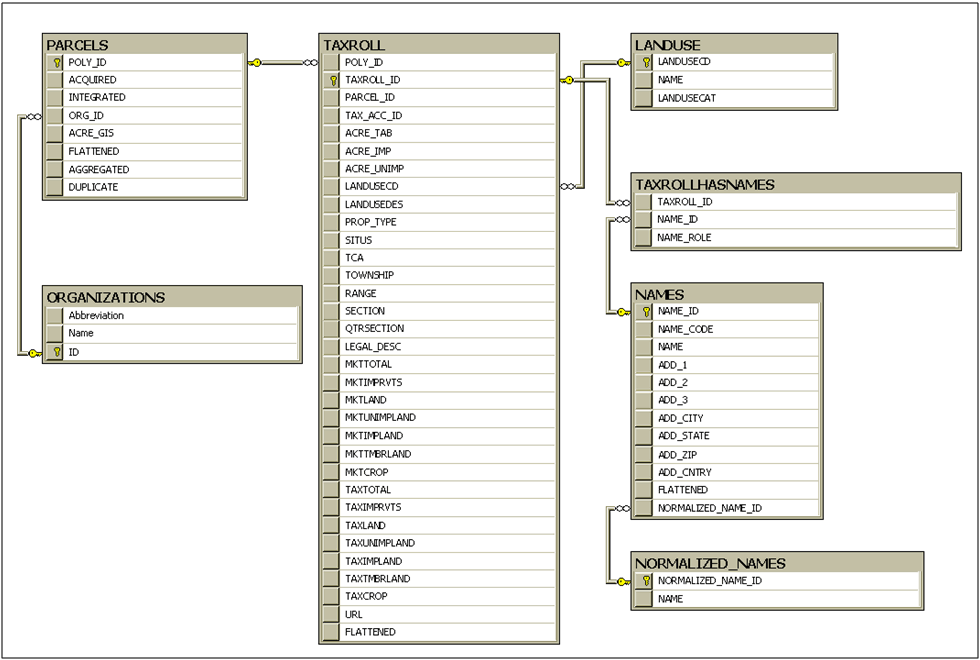Click the NAME_ROLE column in TAXROLLHASNAMES

click(x=796, y=238)
